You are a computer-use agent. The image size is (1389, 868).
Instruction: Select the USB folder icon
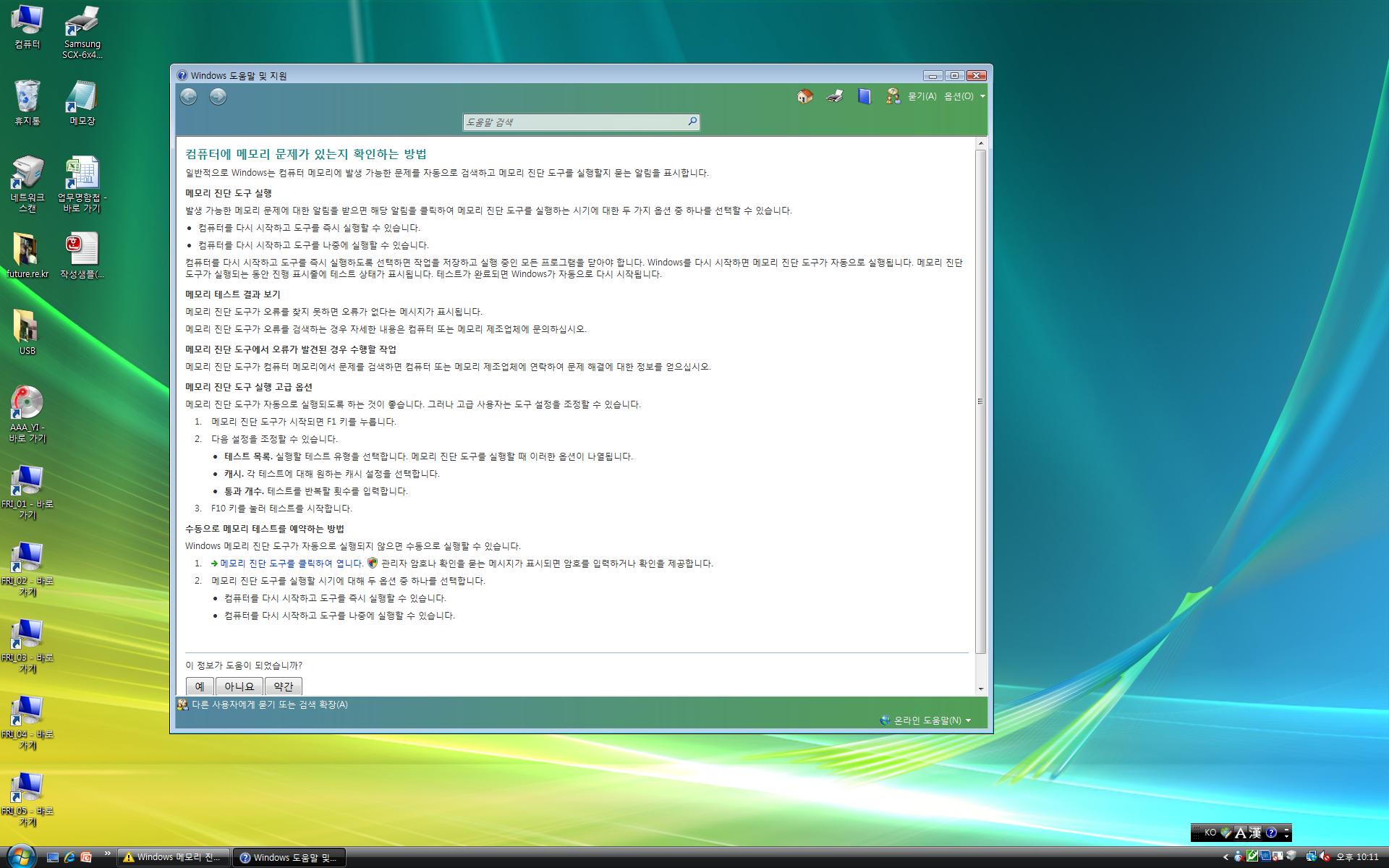point(27,333)
